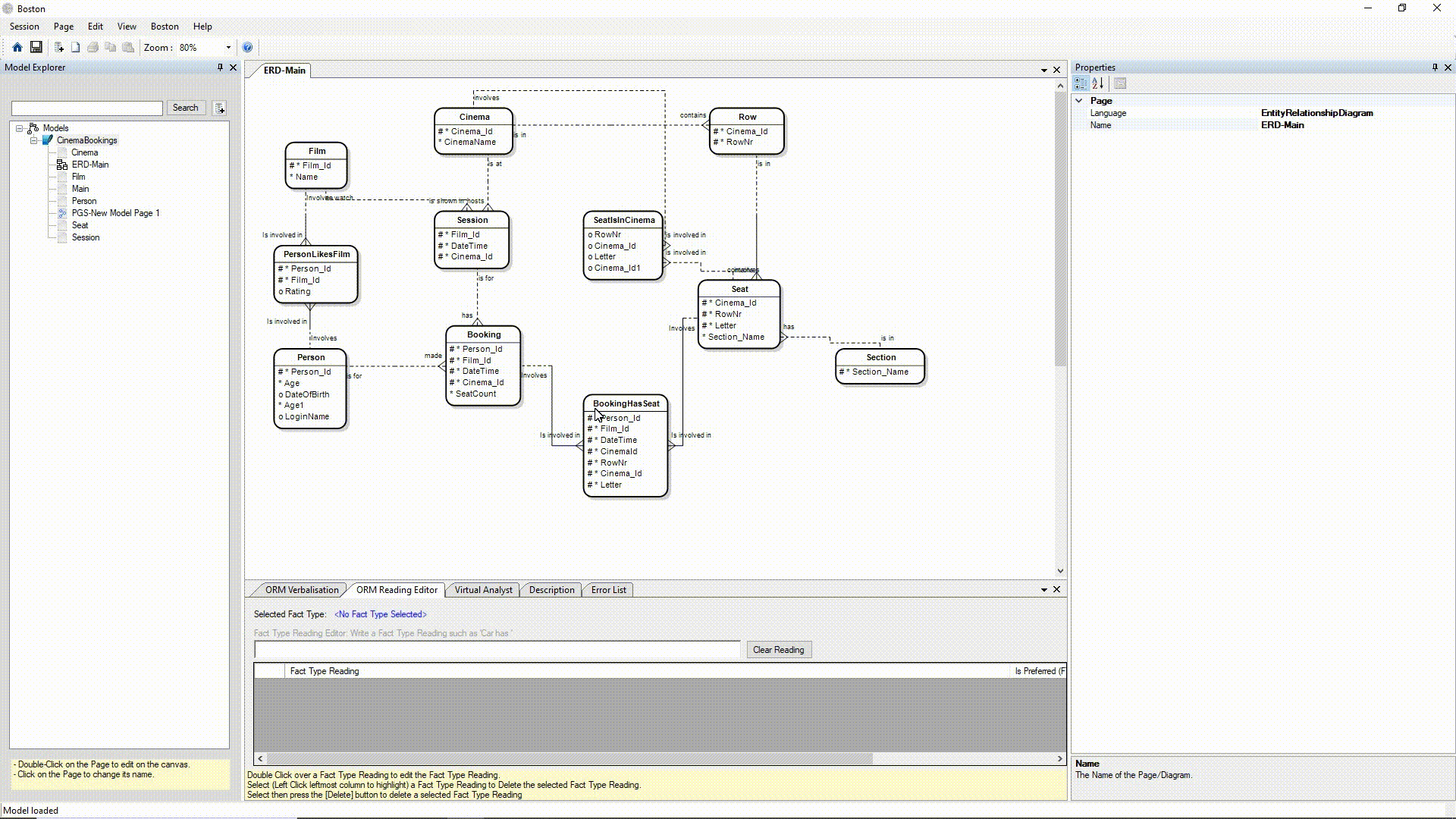Open the Page menu
The image size is (1456, 819).
(64, 27)
